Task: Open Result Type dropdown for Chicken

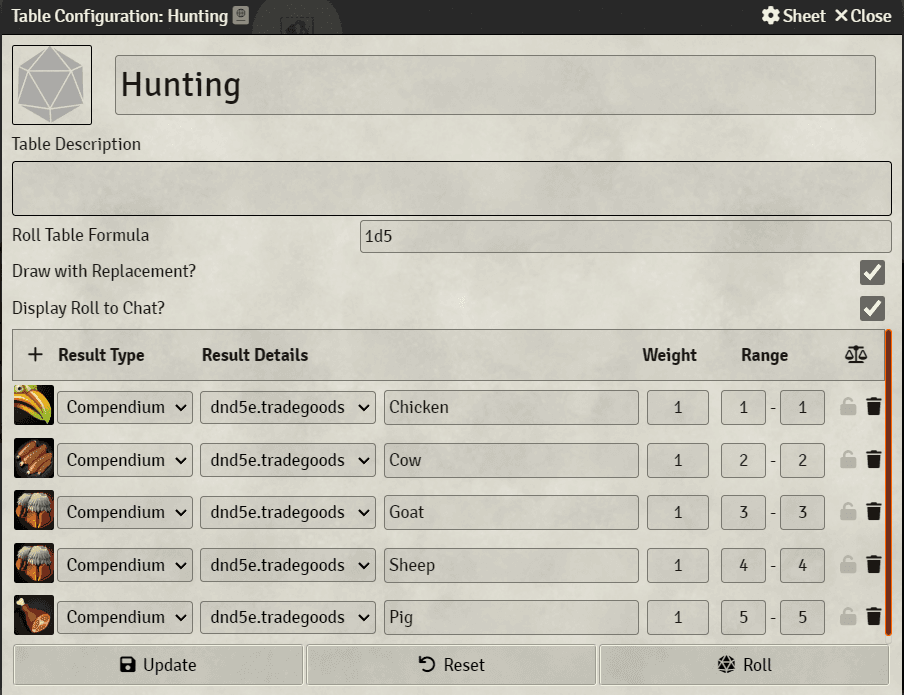Action: 125,407
